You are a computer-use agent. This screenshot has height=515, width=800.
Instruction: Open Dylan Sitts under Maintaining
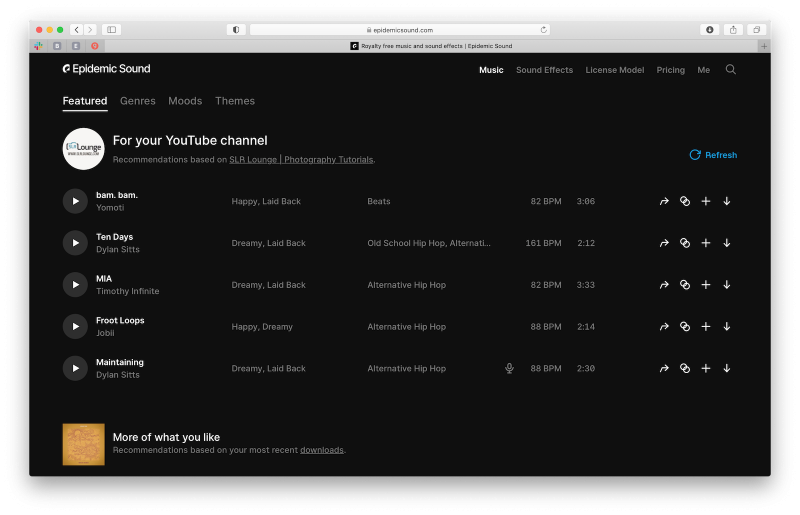point(118,375)
